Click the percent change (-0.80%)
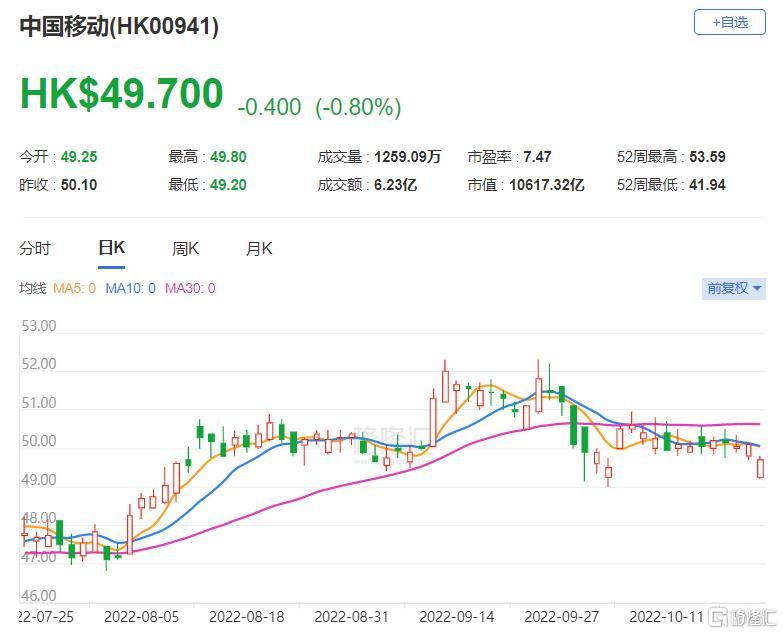 pyautogui.click(x=359, y=107)
